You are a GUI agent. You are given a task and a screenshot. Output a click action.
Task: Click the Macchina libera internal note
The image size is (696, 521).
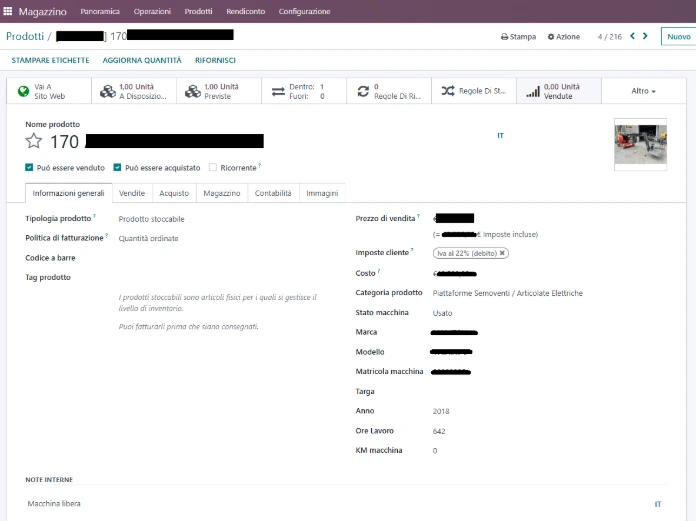click(54, 504)
